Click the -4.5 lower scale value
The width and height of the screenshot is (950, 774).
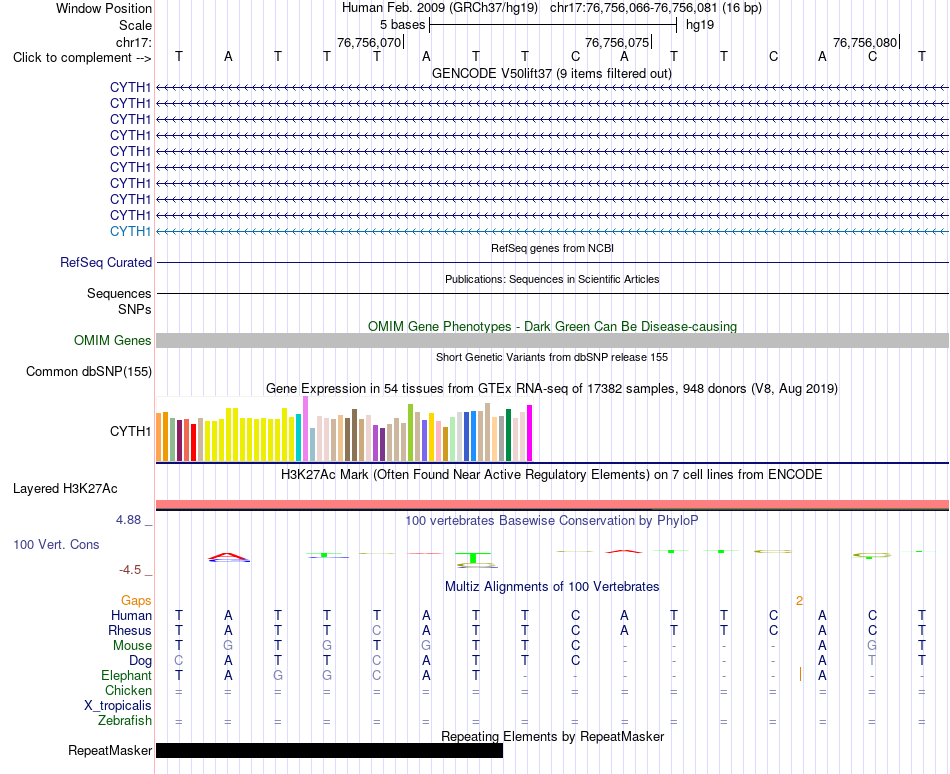(x=130, y=570)
